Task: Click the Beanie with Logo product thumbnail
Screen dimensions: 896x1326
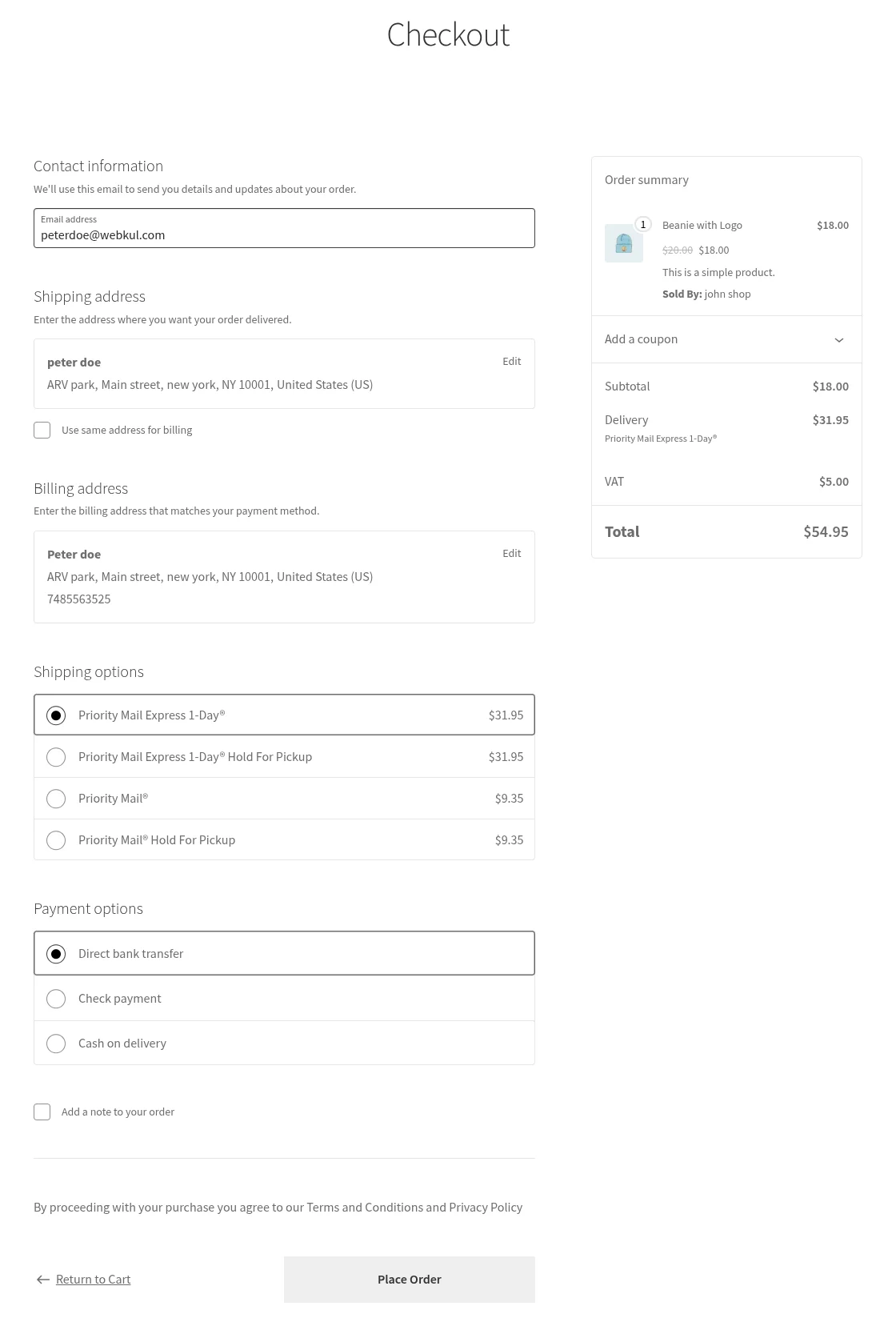Action: (x=623, y=243)
